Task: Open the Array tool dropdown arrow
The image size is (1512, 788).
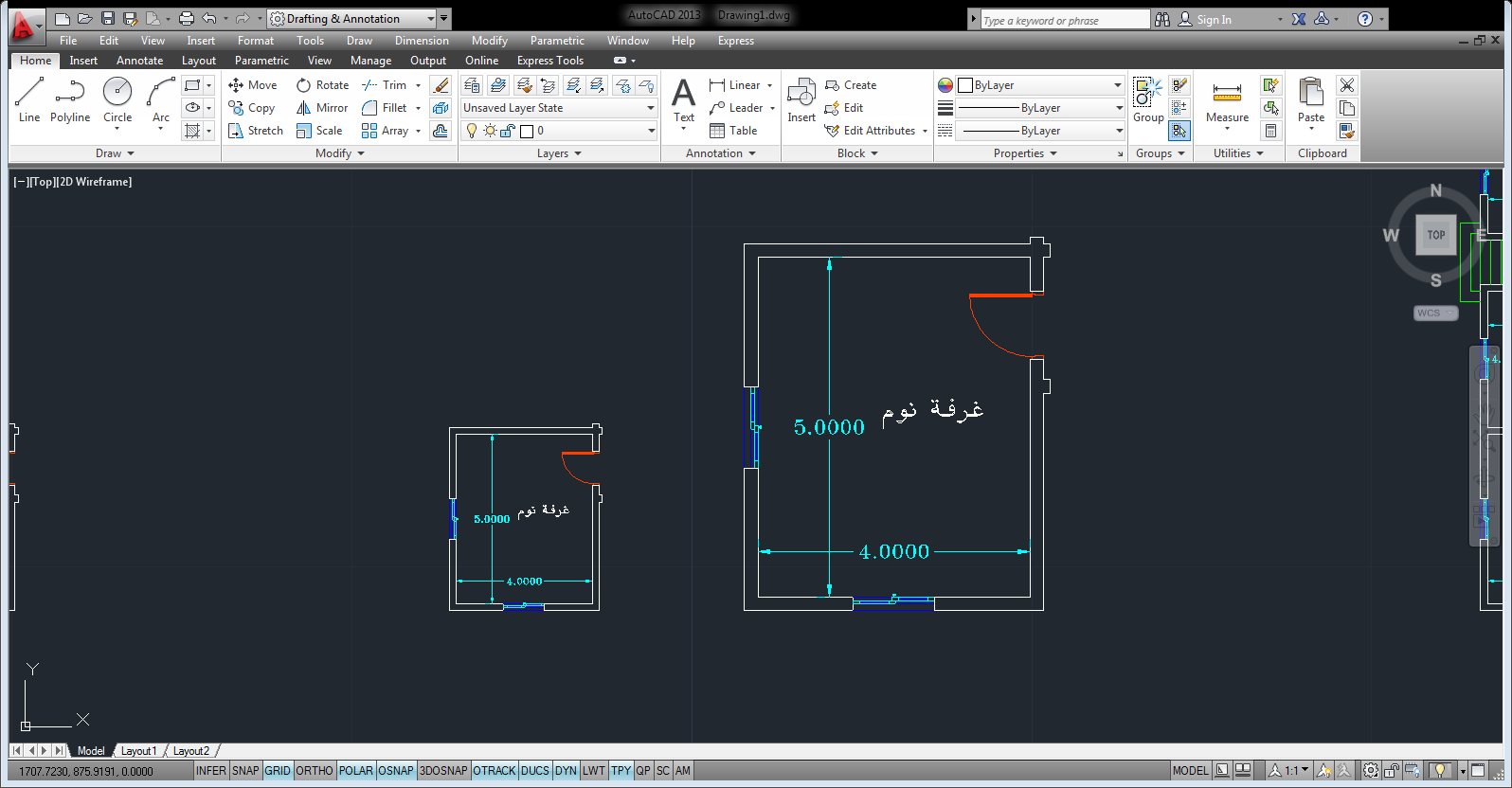Action: point(418,131)
